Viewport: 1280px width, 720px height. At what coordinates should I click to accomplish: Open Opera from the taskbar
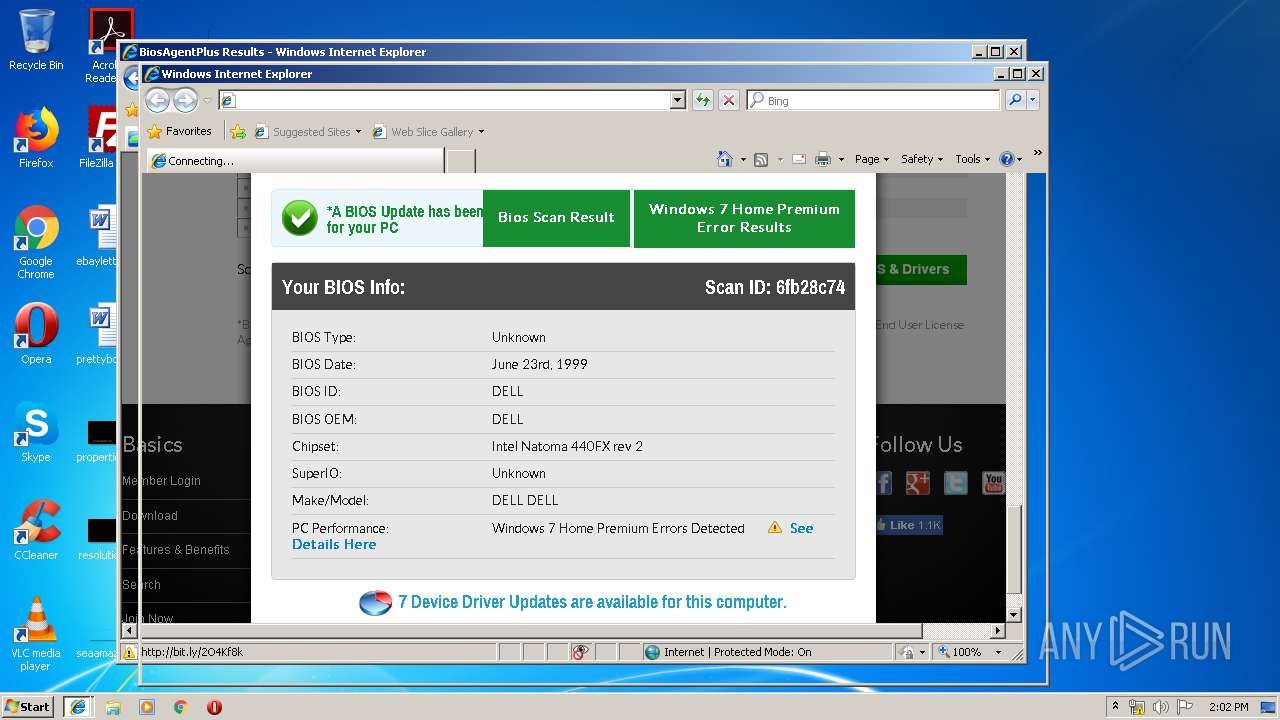(214, 706)
